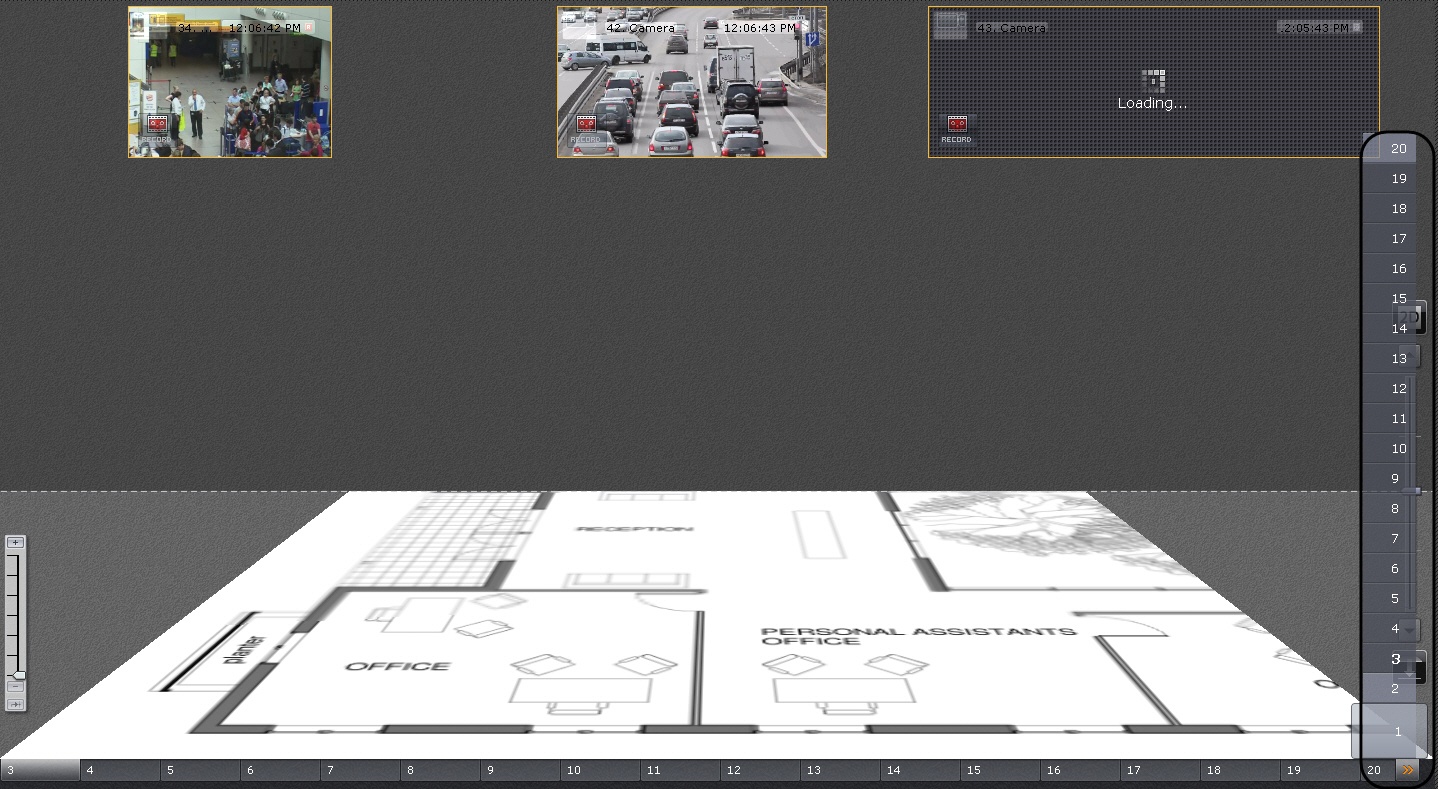Image resolution: width=1438 pixels, height=789 pixels.
Task: Click the Office room on the floor plan
Action: coord(384,666)
